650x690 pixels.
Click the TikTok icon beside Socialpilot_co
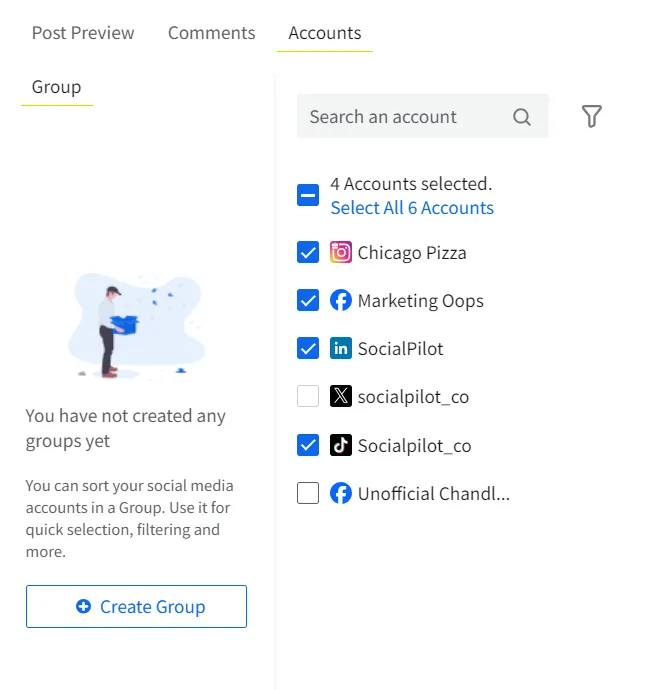point(341,445)
